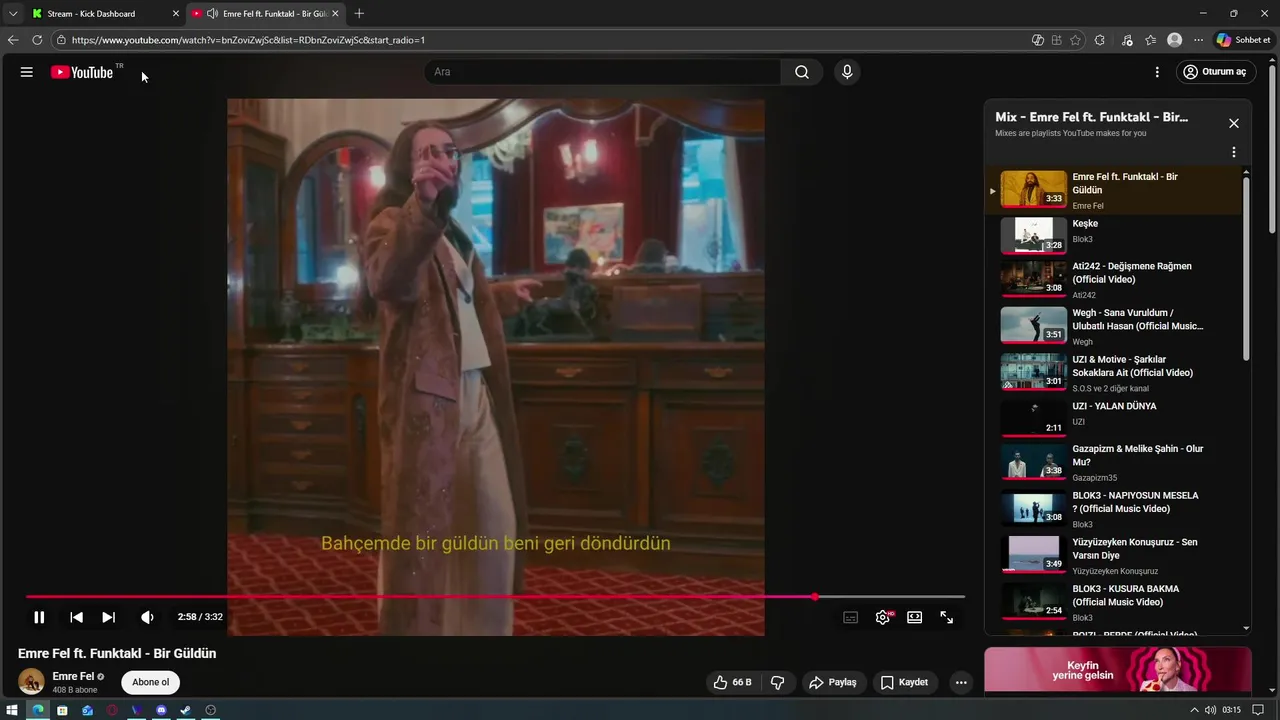Focus the Ara search field

(x=603, y=72)
